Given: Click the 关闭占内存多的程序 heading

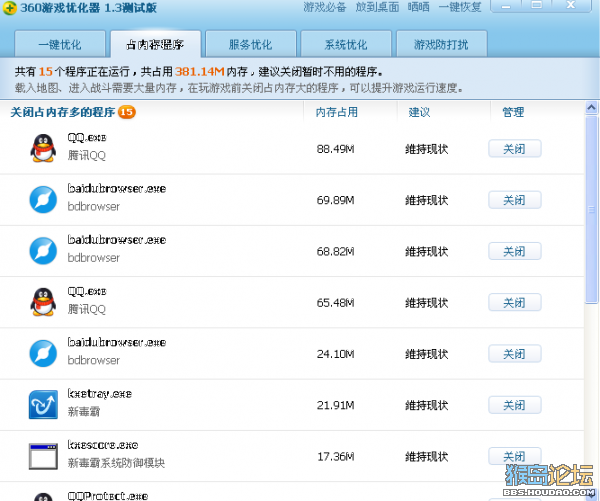Looking at the screenshot, I should [63, 112].
